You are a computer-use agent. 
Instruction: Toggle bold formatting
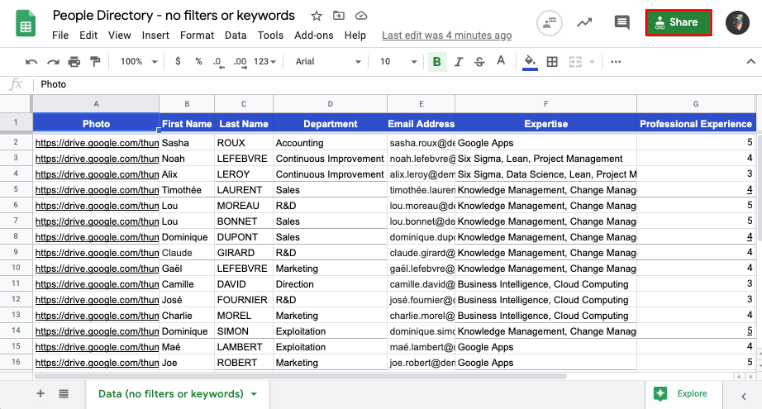pyautogui.click(x=437, y=62)
